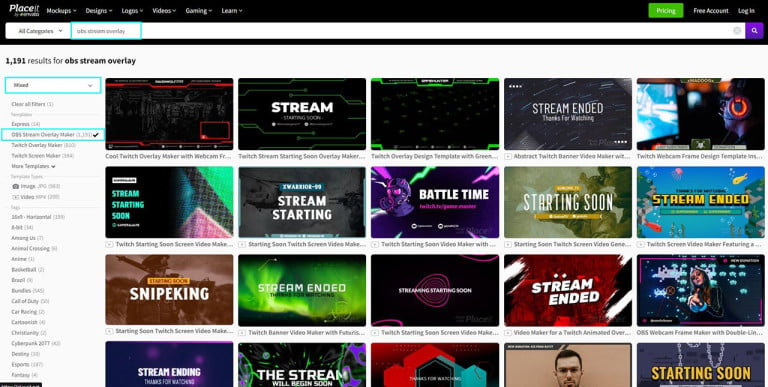Screen dimensions: 768x387
Task: Select the Animal Crossing tag
Action: [34, 249]
